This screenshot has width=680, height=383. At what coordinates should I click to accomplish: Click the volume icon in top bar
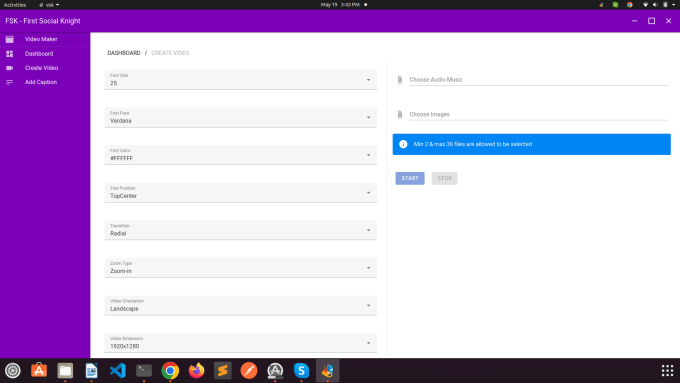click(x=655, y=5)
